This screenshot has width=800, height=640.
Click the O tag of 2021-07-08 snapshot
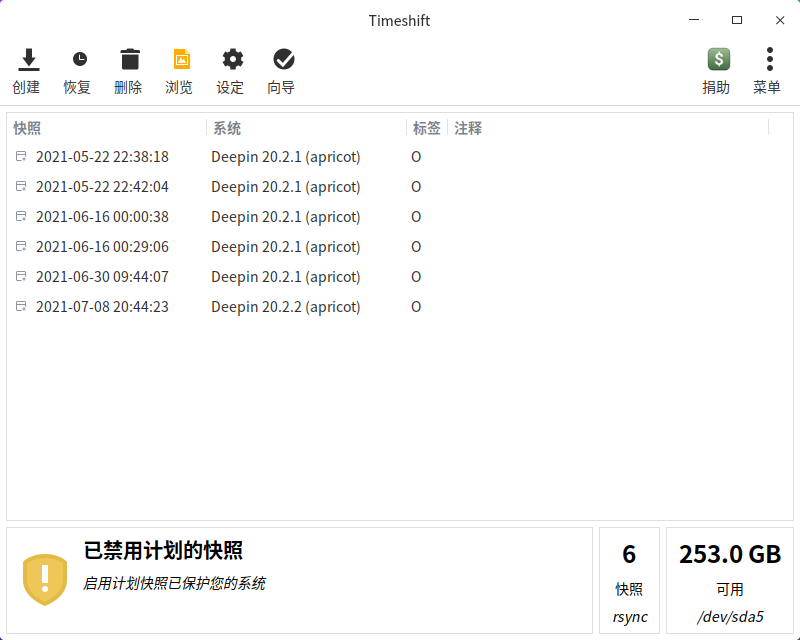click(416, 307)
